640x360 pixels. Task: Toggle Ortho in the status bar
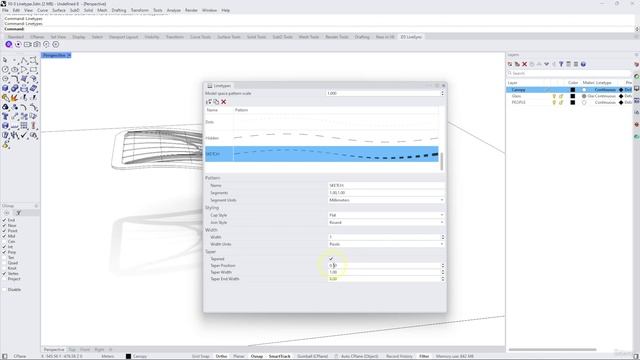click(x=221, y=356)
